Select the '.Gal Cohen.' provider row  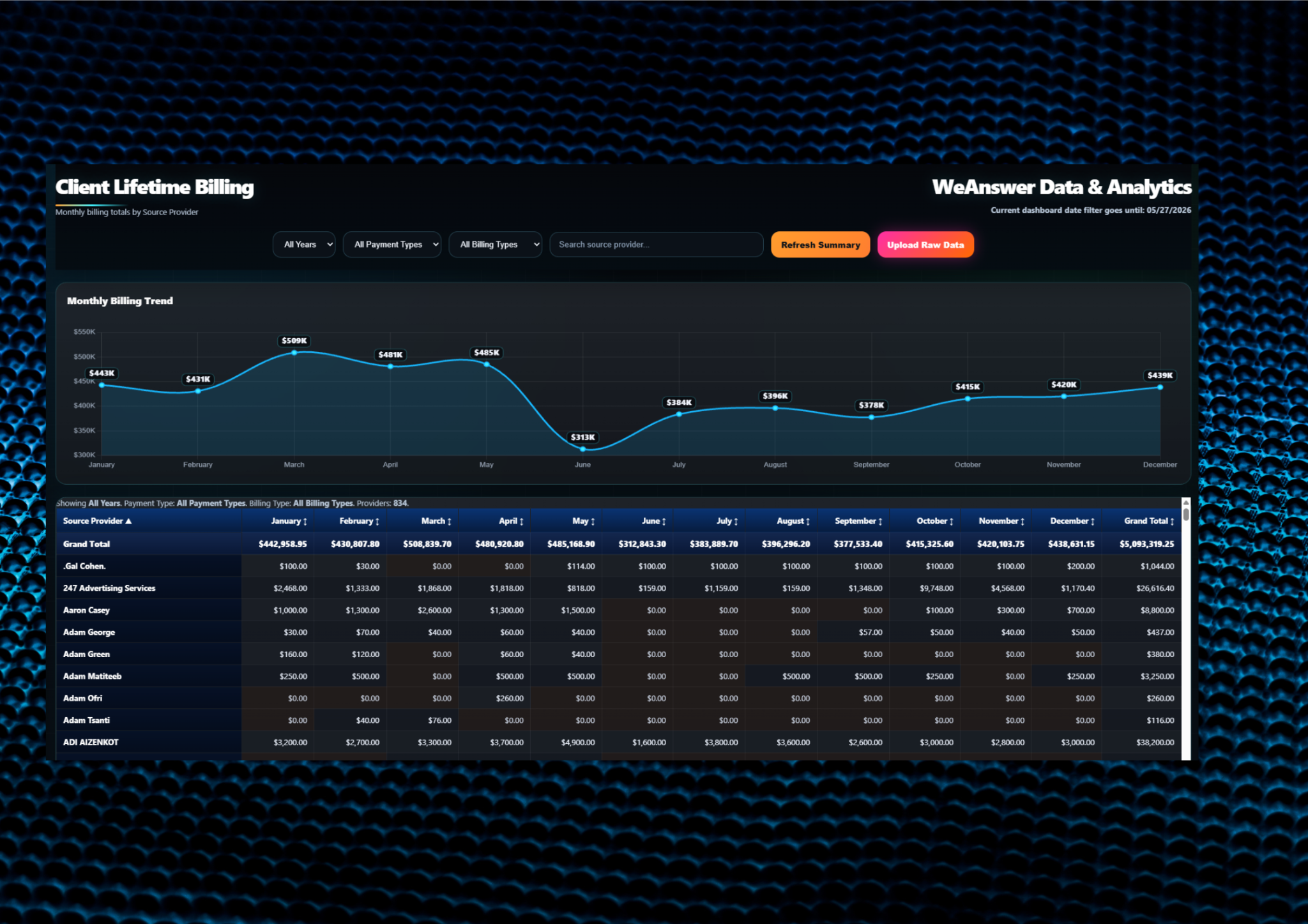618,566
